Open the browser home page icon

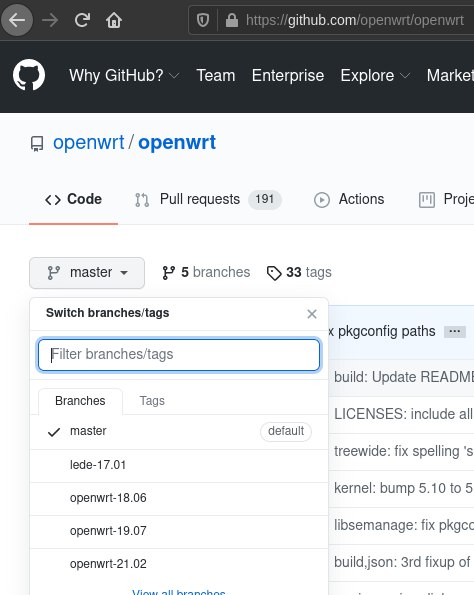click(114, 20)
